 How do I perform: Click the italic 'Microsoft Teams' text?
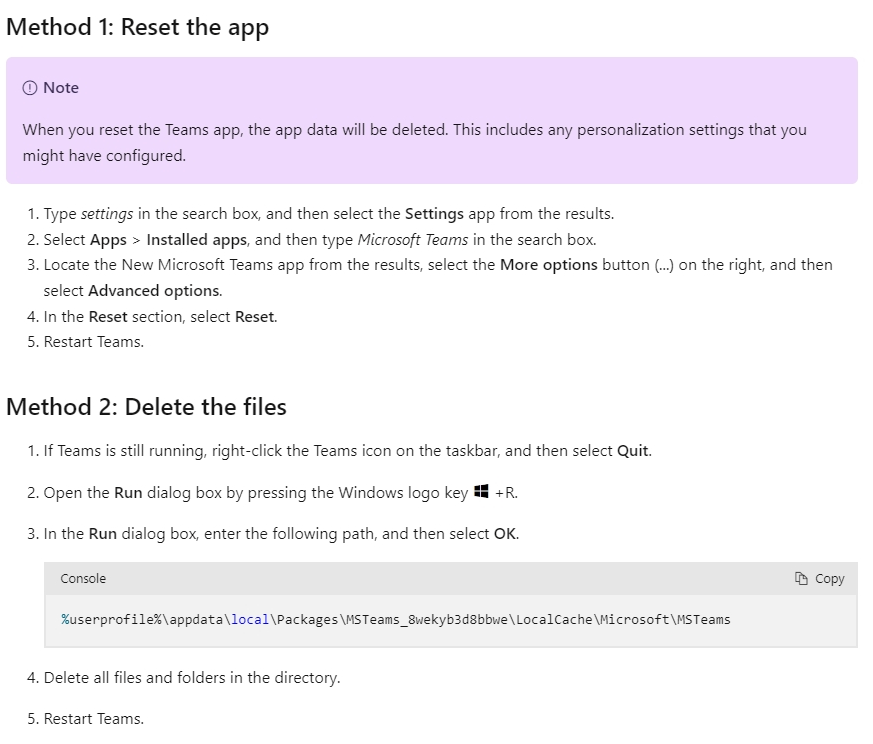(x=413, y=240)
